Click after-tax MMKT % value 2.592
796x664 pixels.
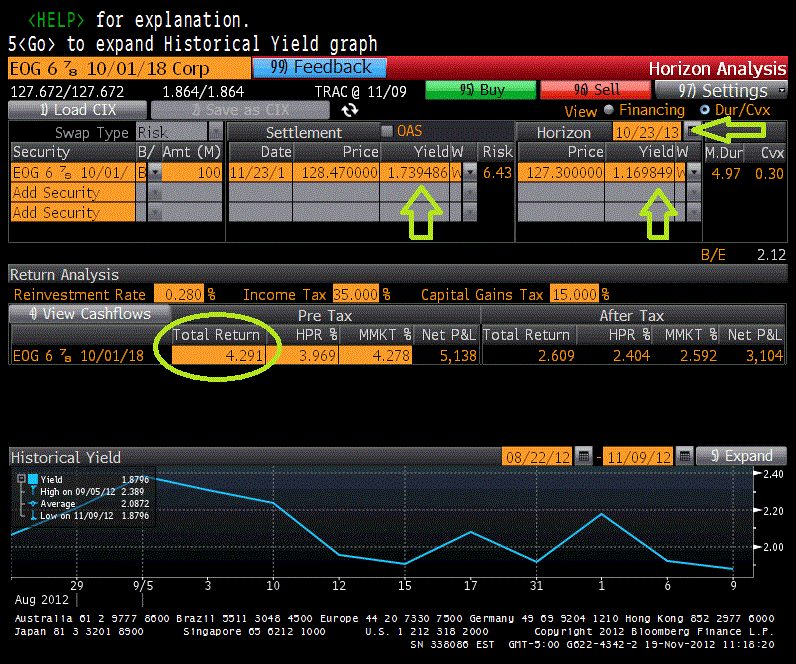pos(698,356)
